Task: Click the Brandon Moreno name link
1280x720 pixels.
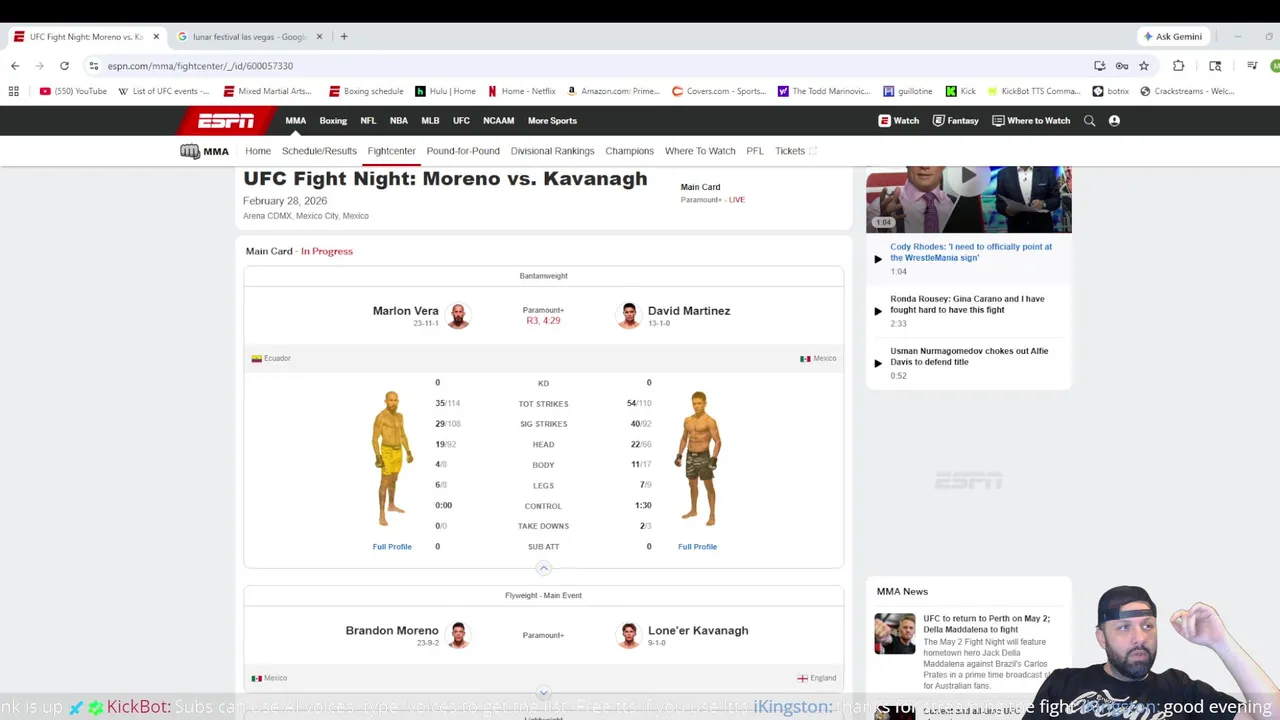Action: [x=392, y=631]
